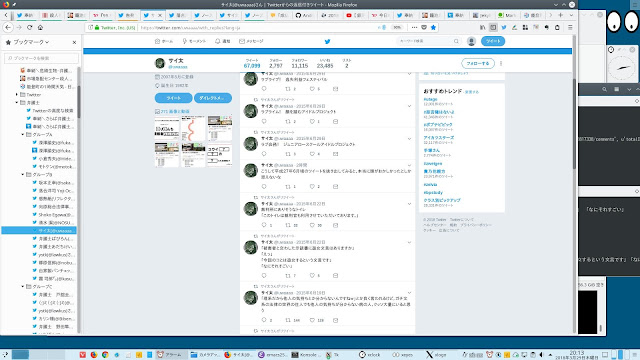Collapse the グループC bookmark folder
The width and height of the screenshot is (640, 360).
click(x=23, y=287)
